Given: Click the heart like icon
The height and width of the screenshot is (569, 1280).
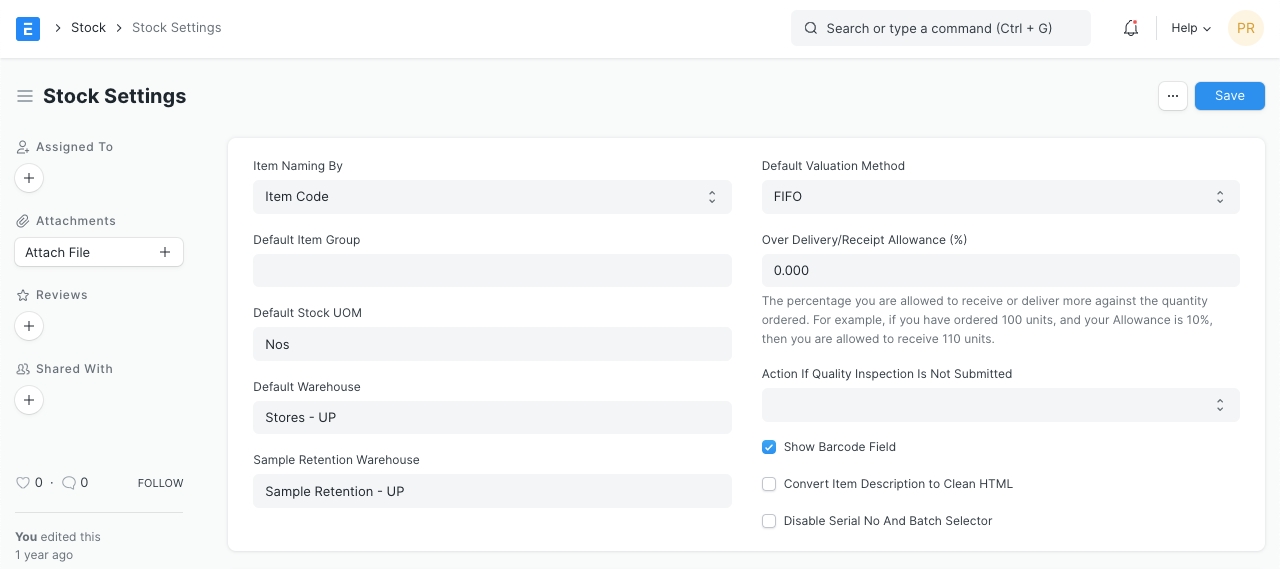Looking at the screenshot, I should (23, 483).
